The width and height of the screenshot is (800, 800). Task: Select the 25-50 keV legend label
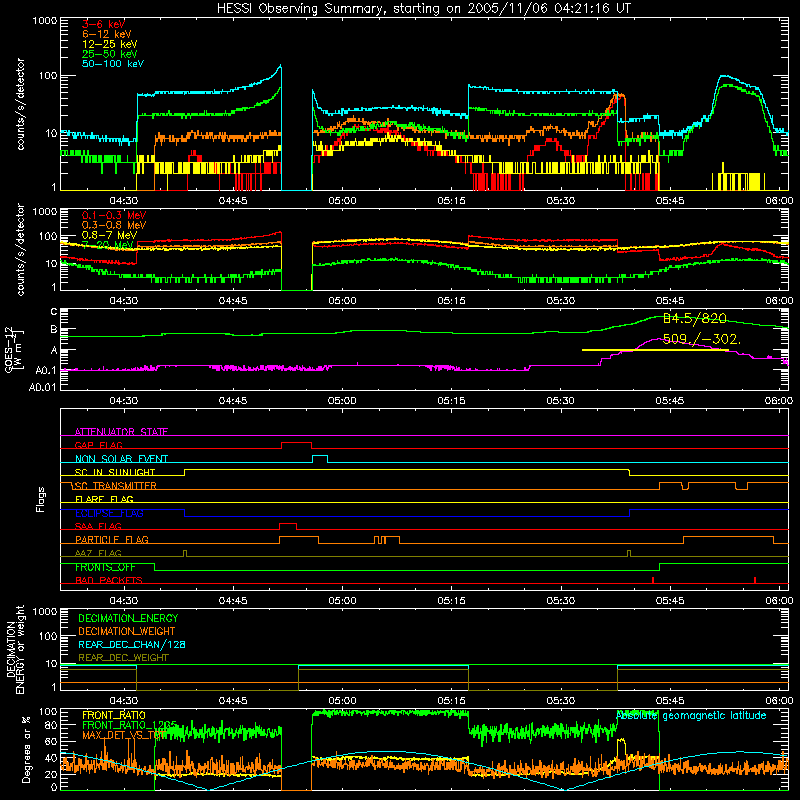tap(110, 54)
